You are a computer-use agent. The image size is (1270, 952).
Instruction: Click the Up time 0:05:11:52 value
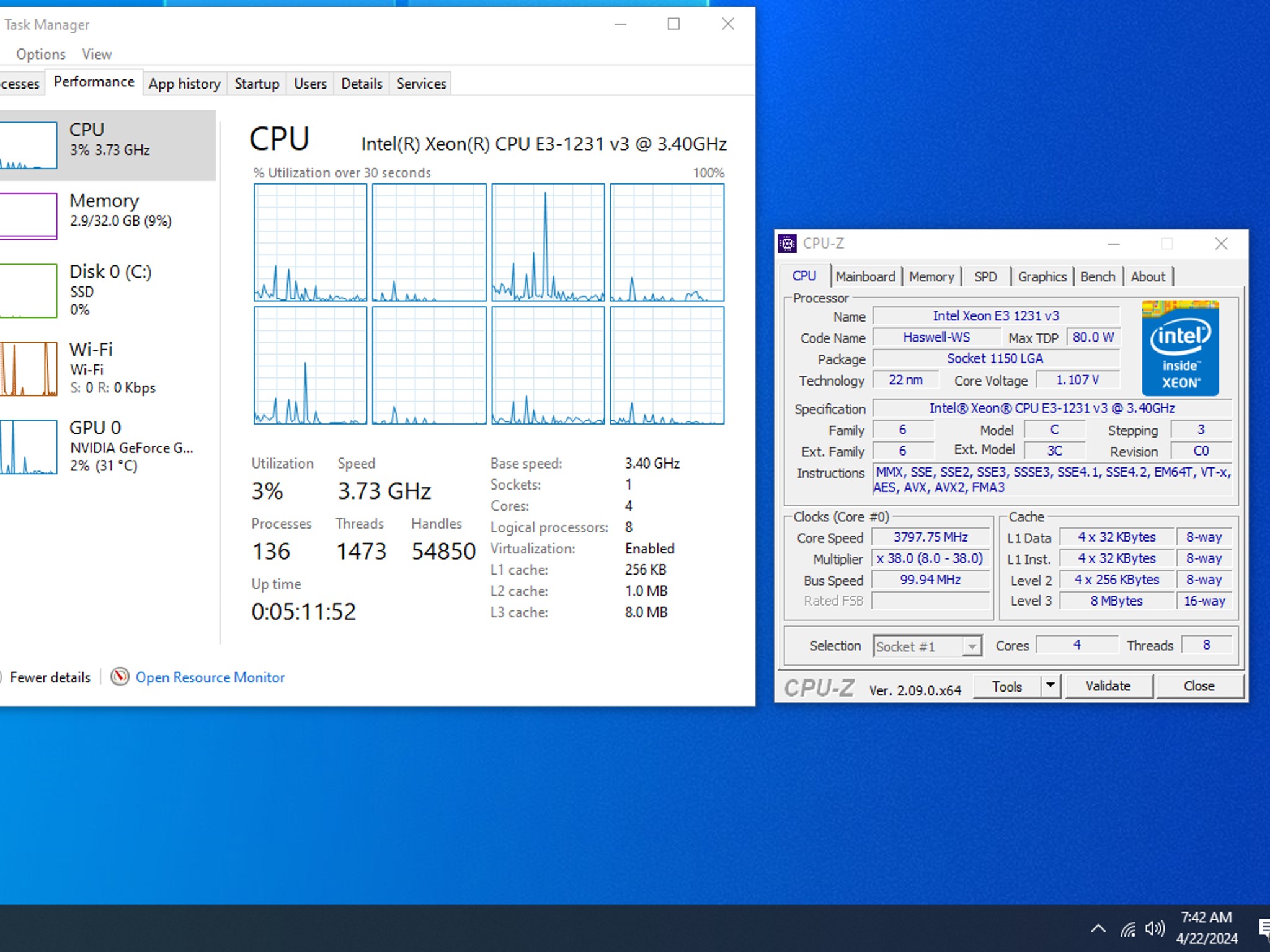point(304,612)
